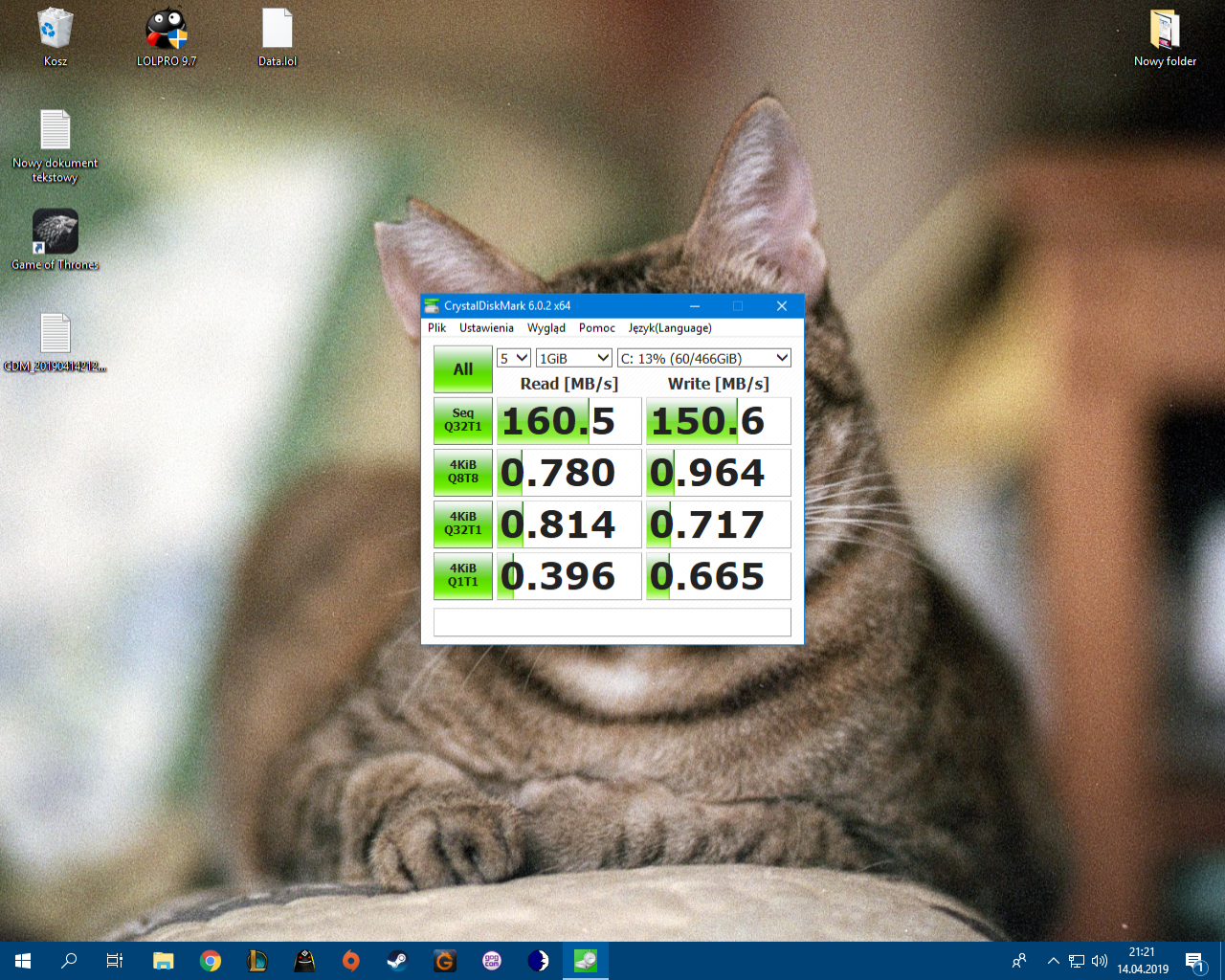Start the 4KiB Q8T8 test
Image resolution: width=1225 pixels, height=980 pixels.
(x=463, y=473)
